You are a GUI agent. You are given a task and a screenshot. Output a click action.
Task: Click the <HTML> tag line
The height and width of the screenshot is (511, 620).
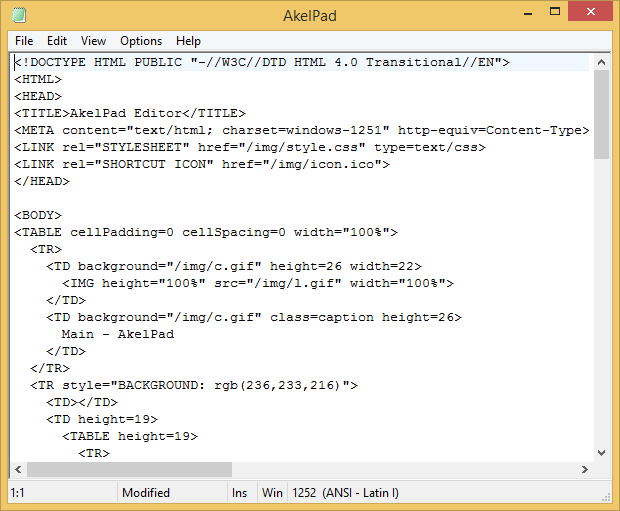coord(38,79)
